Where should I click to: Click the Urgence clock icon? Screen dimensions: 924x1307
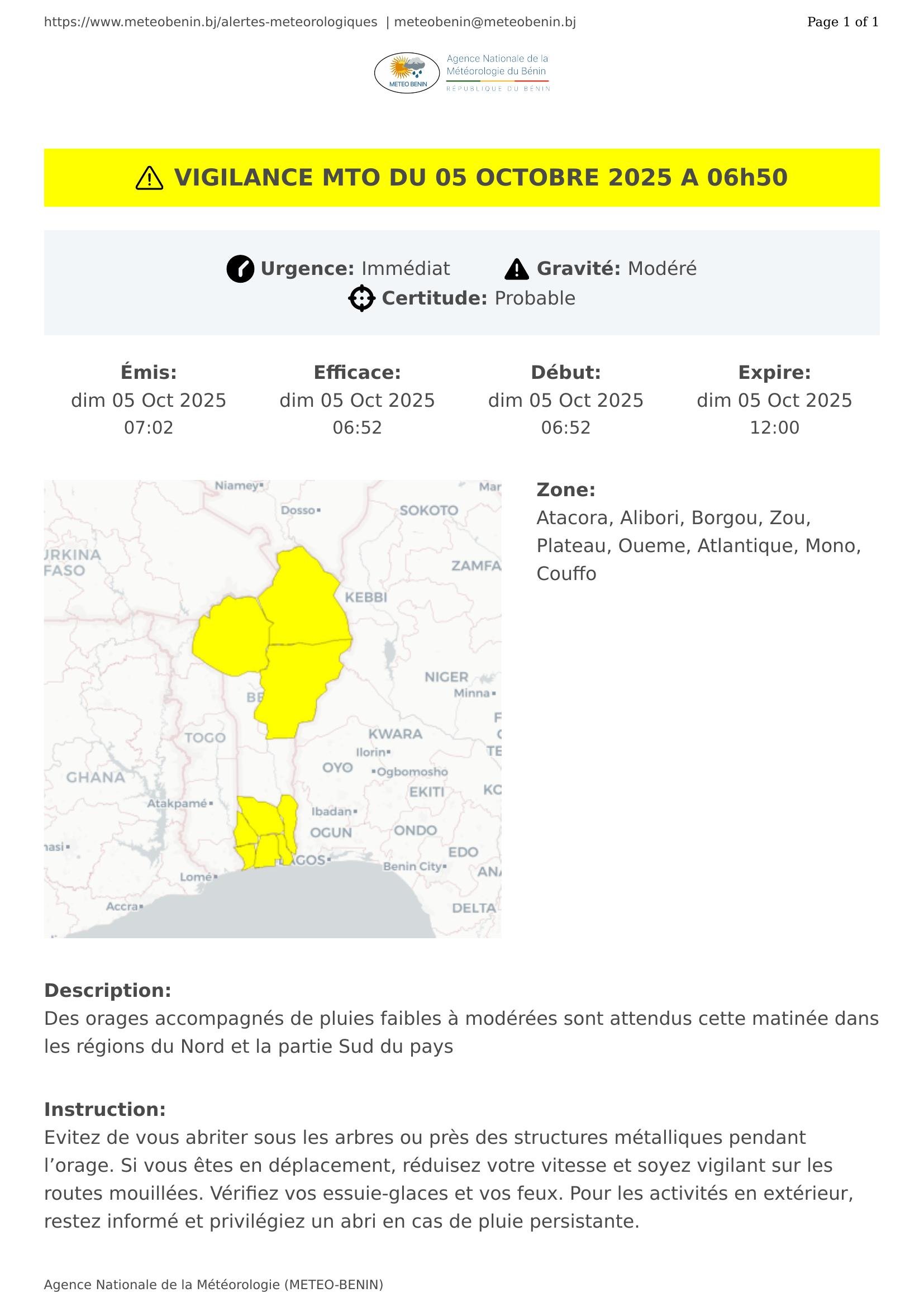pyautogui.click(x=240, y=269)
